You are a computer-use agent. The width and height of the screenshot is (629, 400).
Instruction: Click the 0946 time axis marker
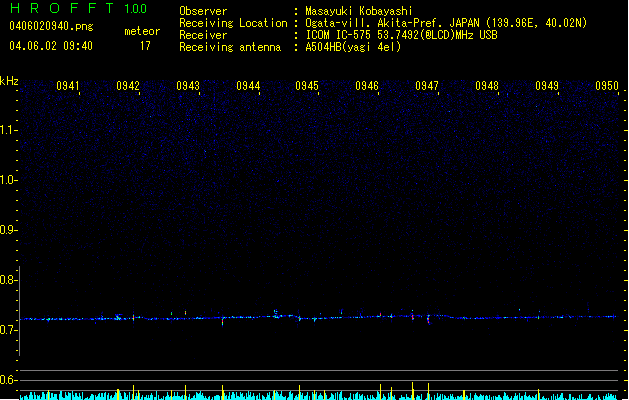pyautogui.click(x=367, y=86)
